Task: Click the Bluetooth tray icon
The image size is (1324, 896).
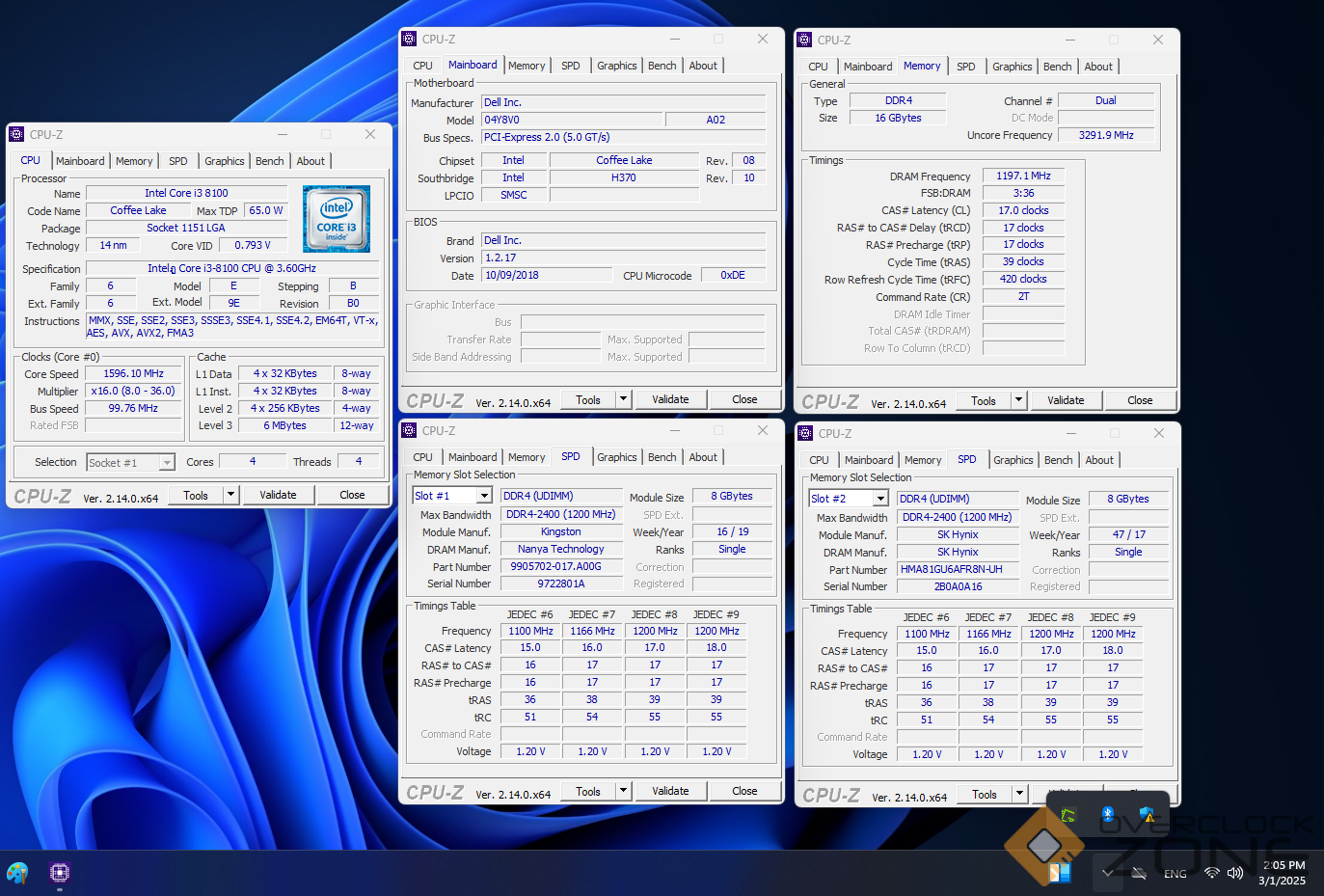Action: tap(1108, 815)
